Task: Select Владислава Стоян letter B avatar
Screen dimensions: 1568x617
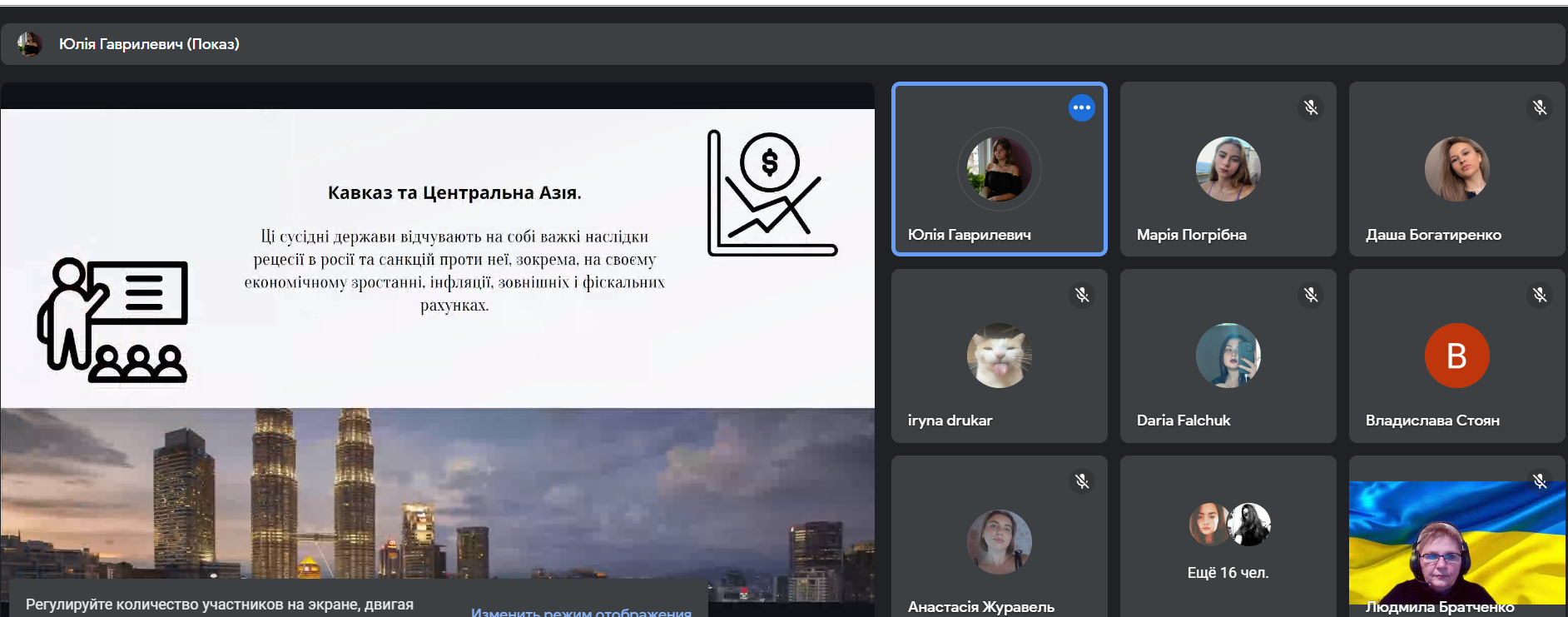Action: pos(1457,356)
